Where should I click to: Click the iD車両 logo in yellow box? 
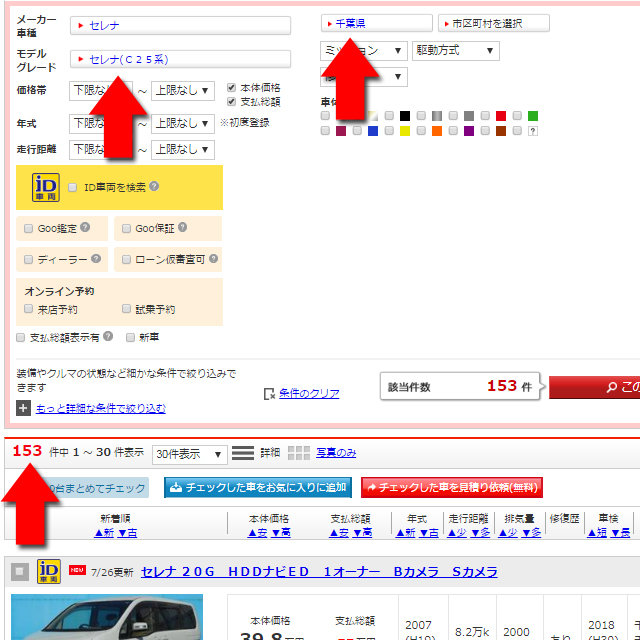[46, 187]
